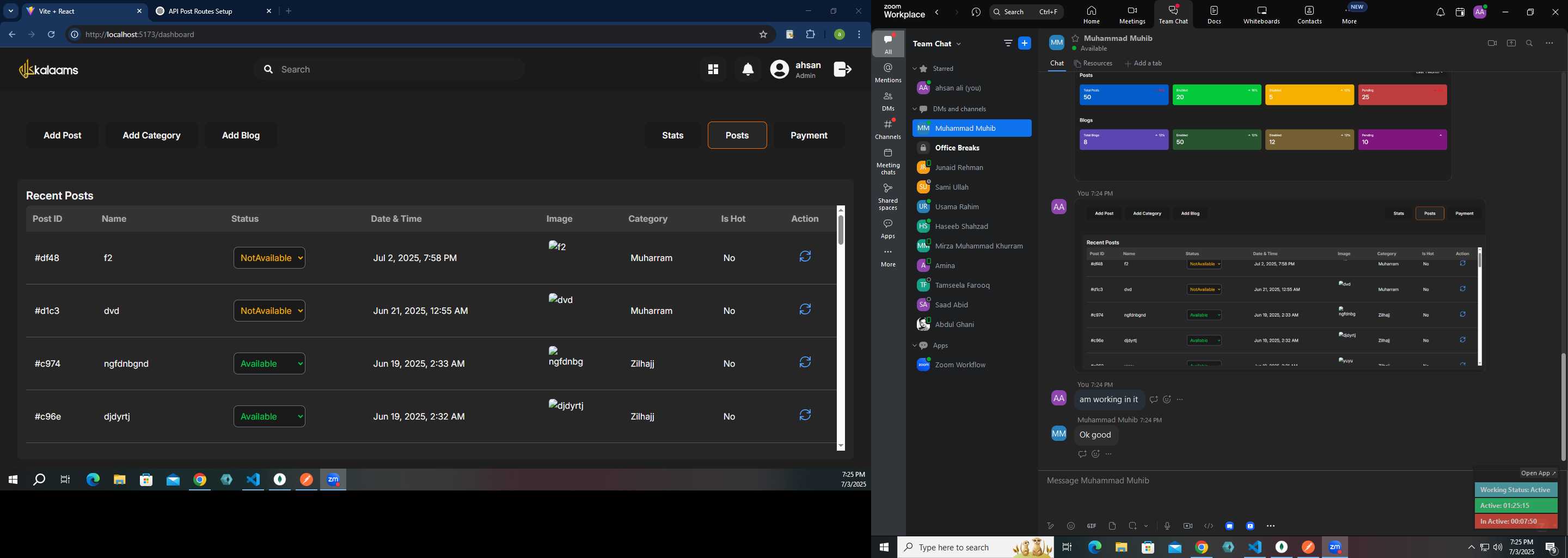Click Message Muhammad Muhib input box
The height and width of the screenshot is (558, 1568).
(x=1254, y=481)
